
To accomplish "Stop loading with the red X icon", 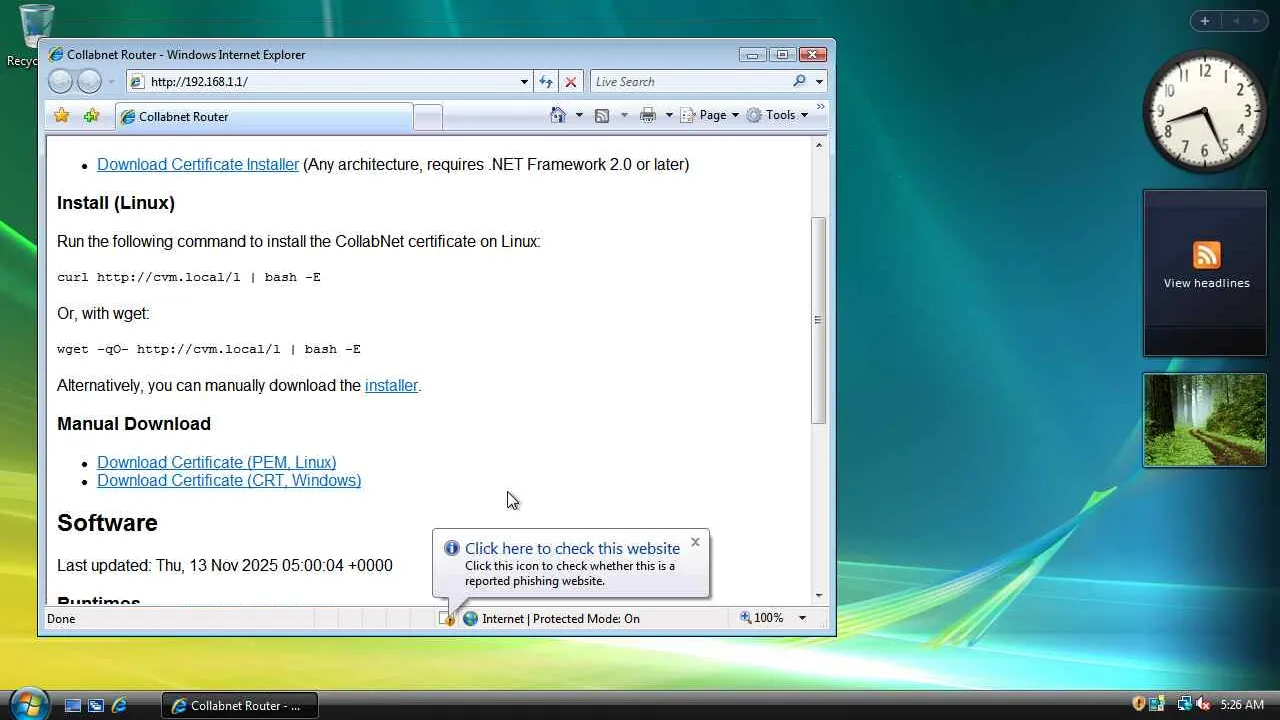I will coord(570,82).
